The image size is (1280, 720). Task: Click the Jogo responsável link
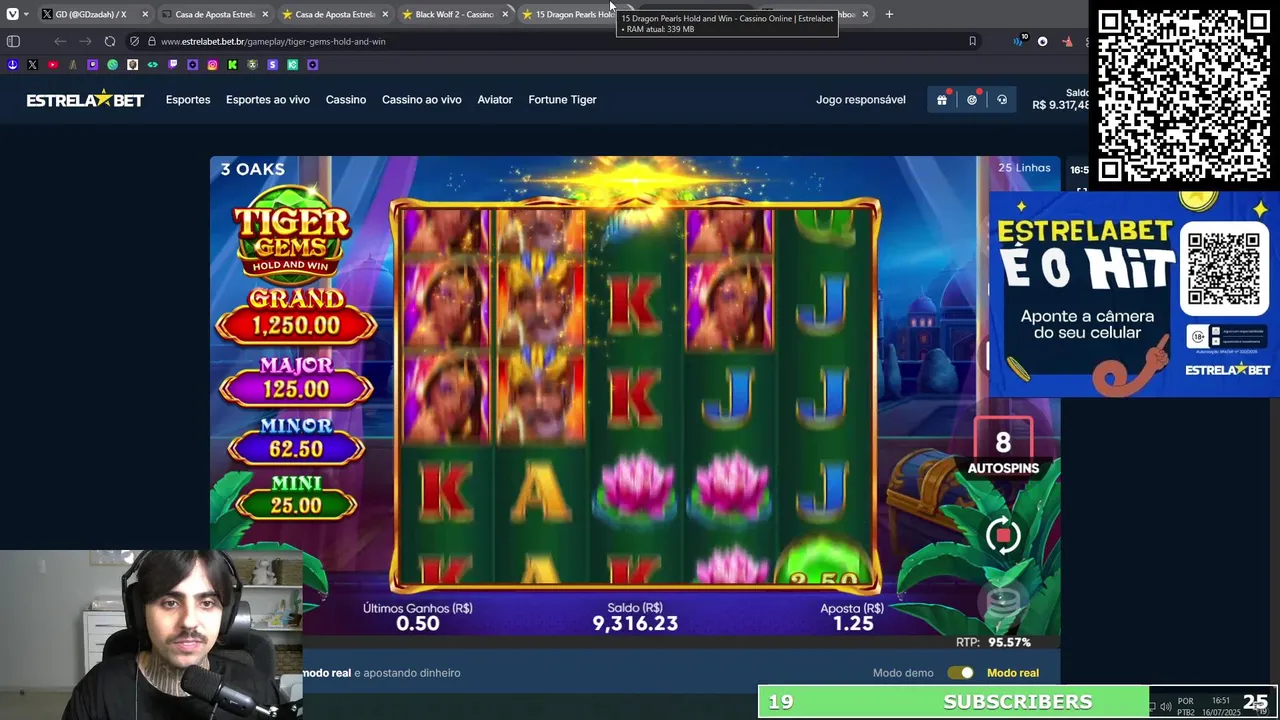[x=861, y=99]
